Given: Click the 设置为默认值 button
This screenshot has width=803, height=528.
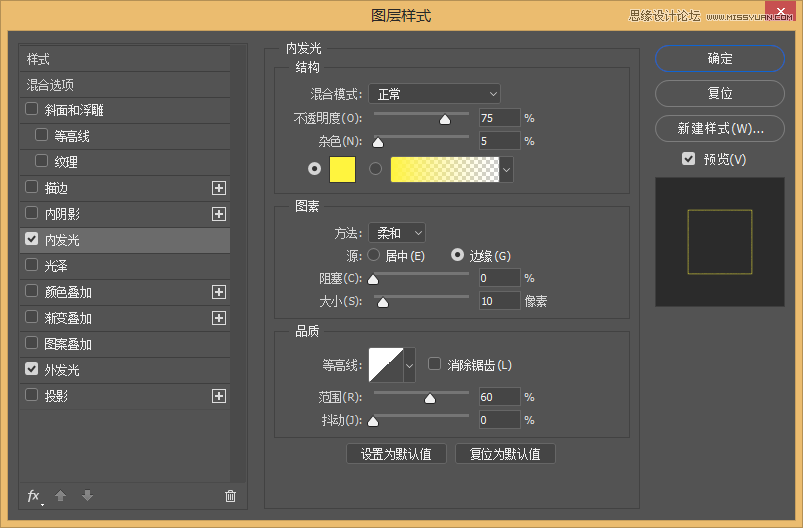Looking at the screenshot, I should (396, 454).
